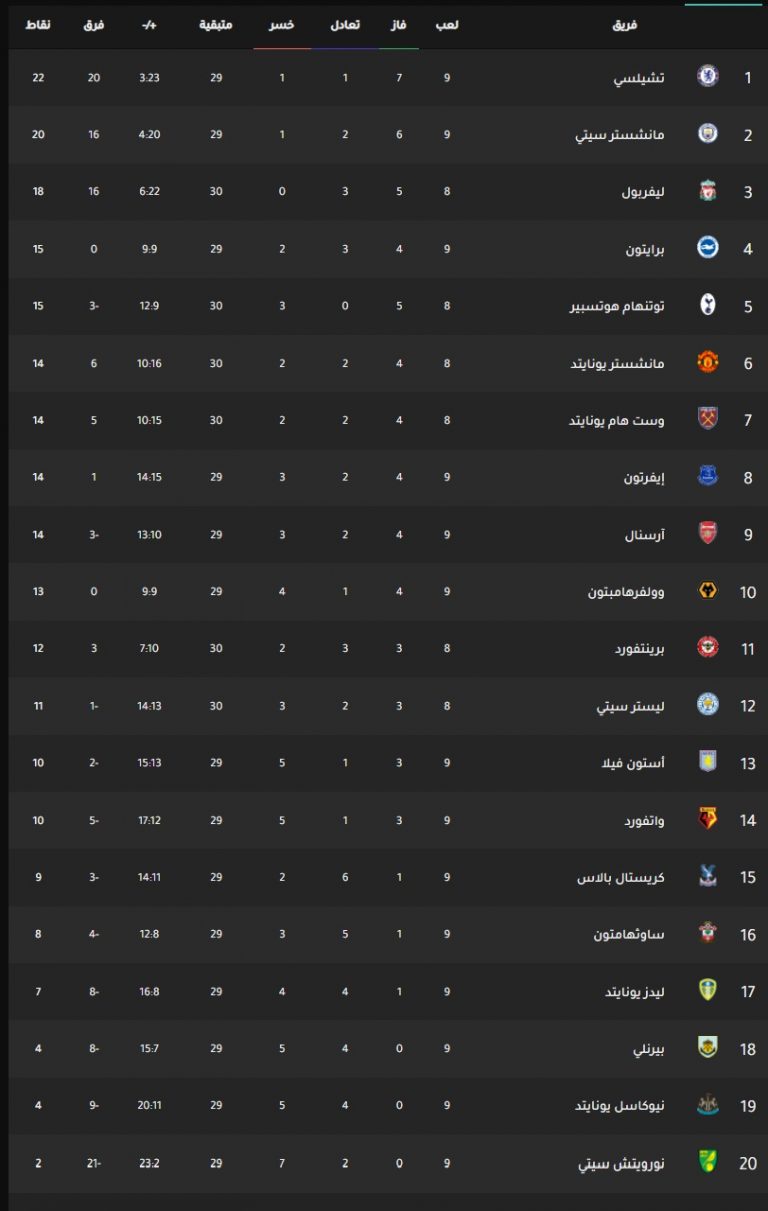Click the West Ham United crest
Image resolution: width=768 pixels, height=1211 pixels.
pyautogui.click(x=707, y=420)
